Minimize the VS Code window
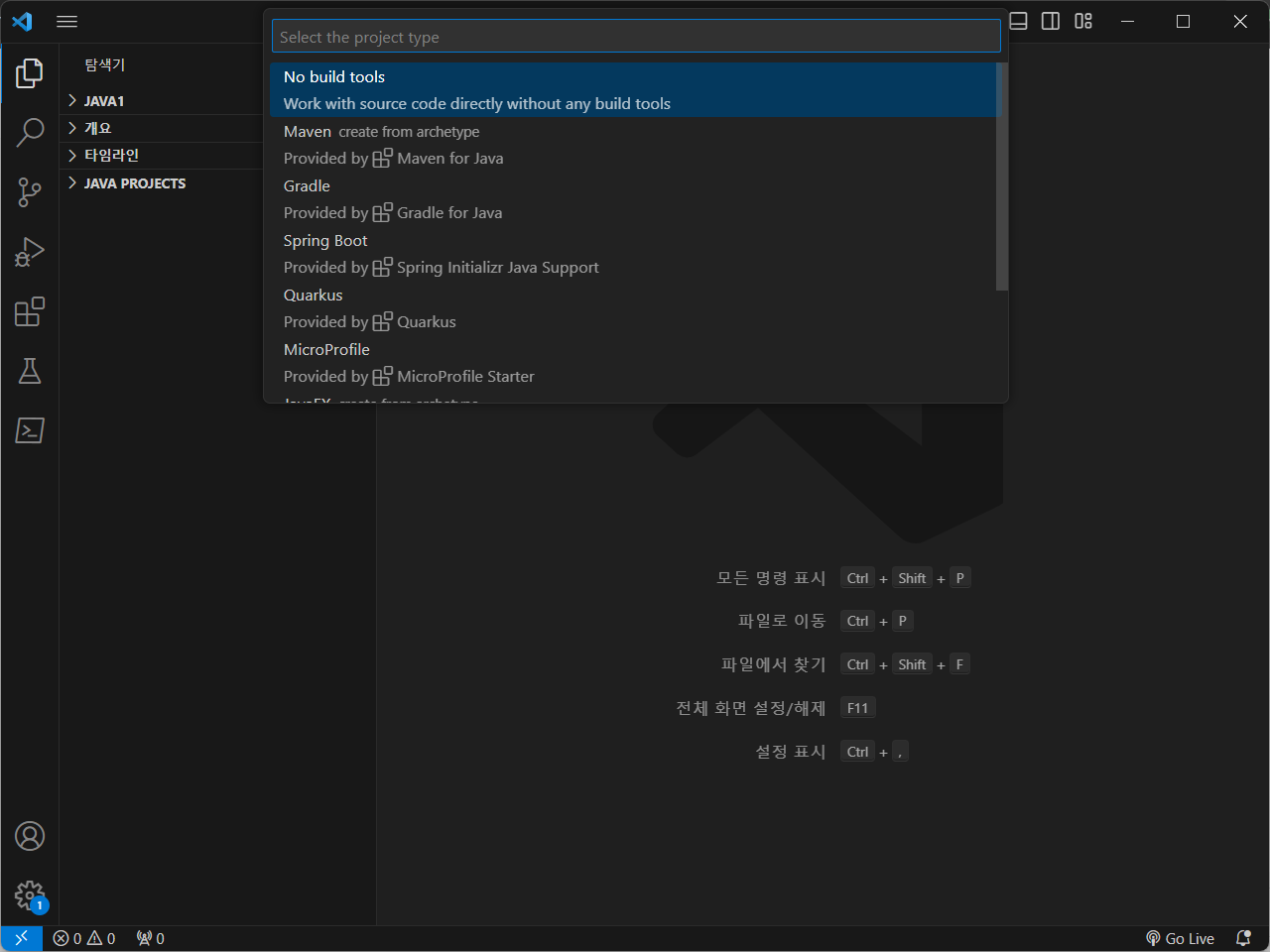1270x952 pixels. point(1127,21)
